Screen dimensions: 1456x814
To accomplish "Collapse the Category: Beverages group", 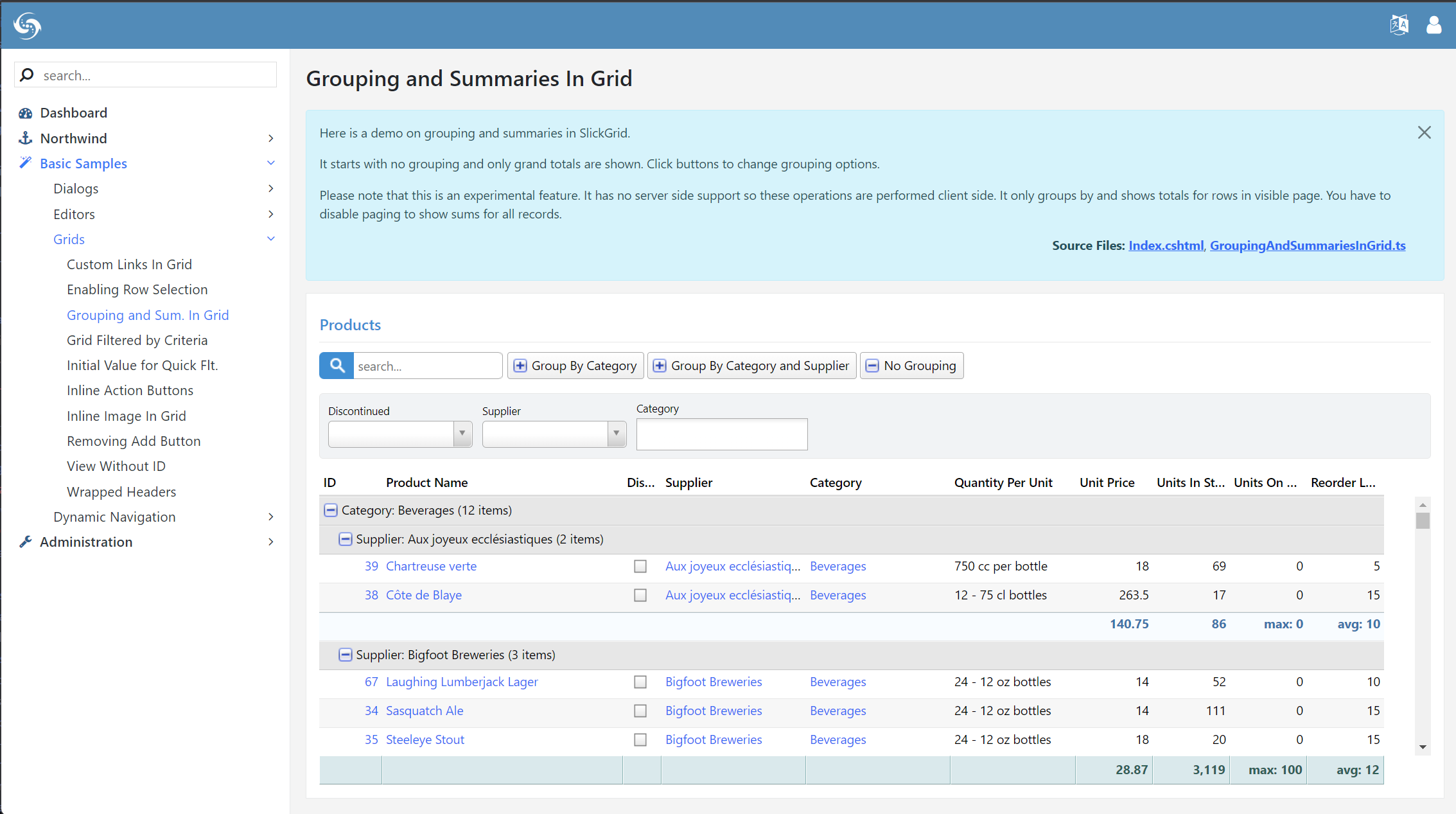I will (x=330, y=510).
